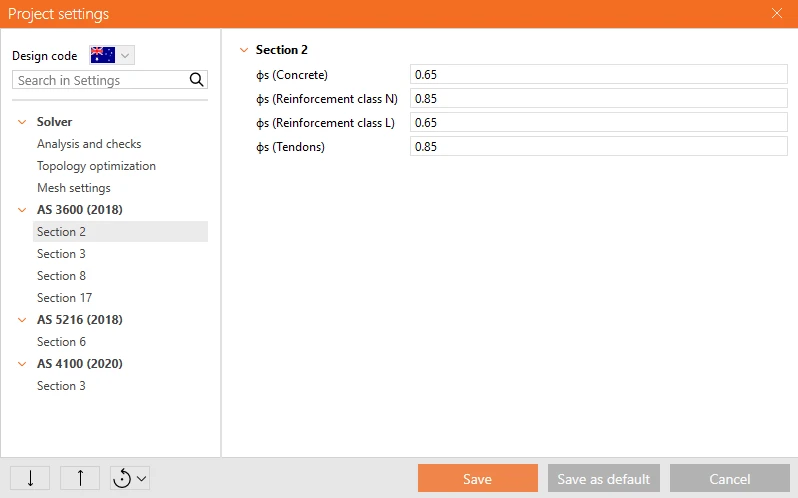The height and width of the screenshot is (498, 798).
Task: Click the Reinforcement class L value field
Action: pos(598,122)
